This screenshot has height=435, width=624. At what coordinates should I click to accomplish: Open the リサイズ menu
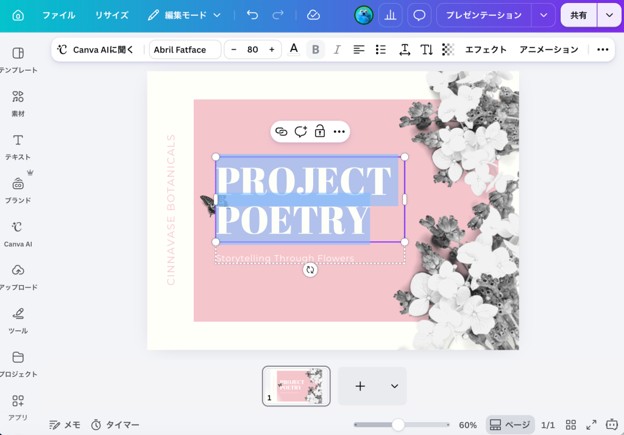111,15
